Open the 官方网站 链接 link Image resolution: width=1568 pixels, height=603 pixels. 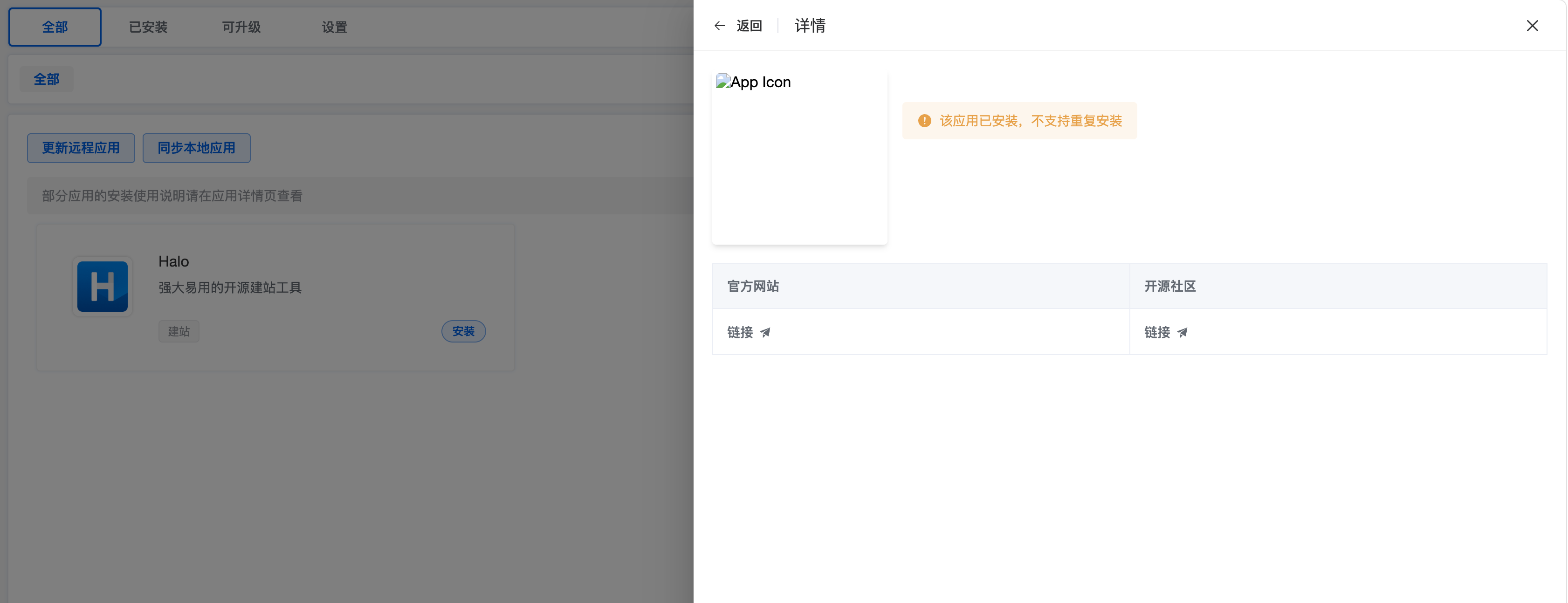tap(749, 332)
